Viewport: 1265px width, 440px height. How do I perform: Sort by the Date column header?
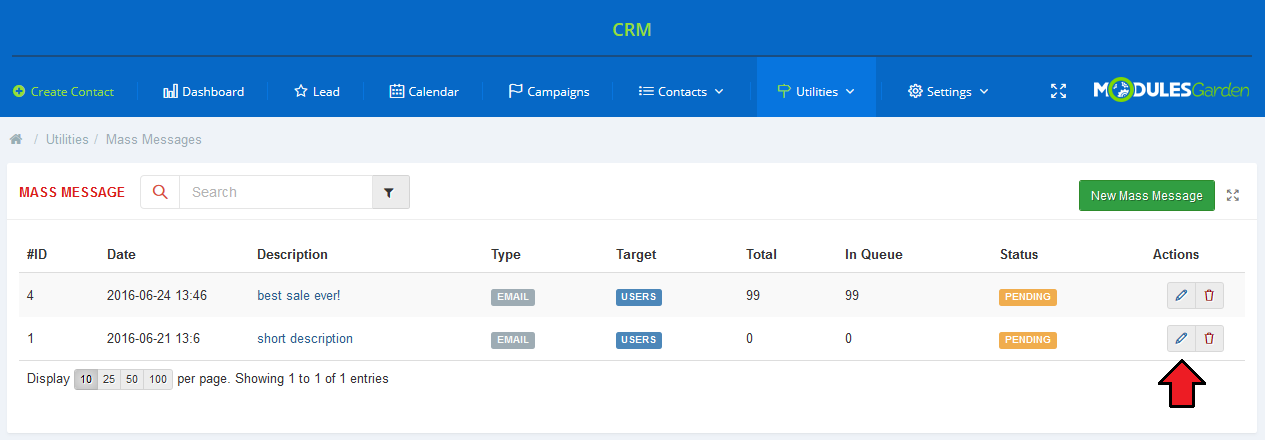[x=121, y=254]
